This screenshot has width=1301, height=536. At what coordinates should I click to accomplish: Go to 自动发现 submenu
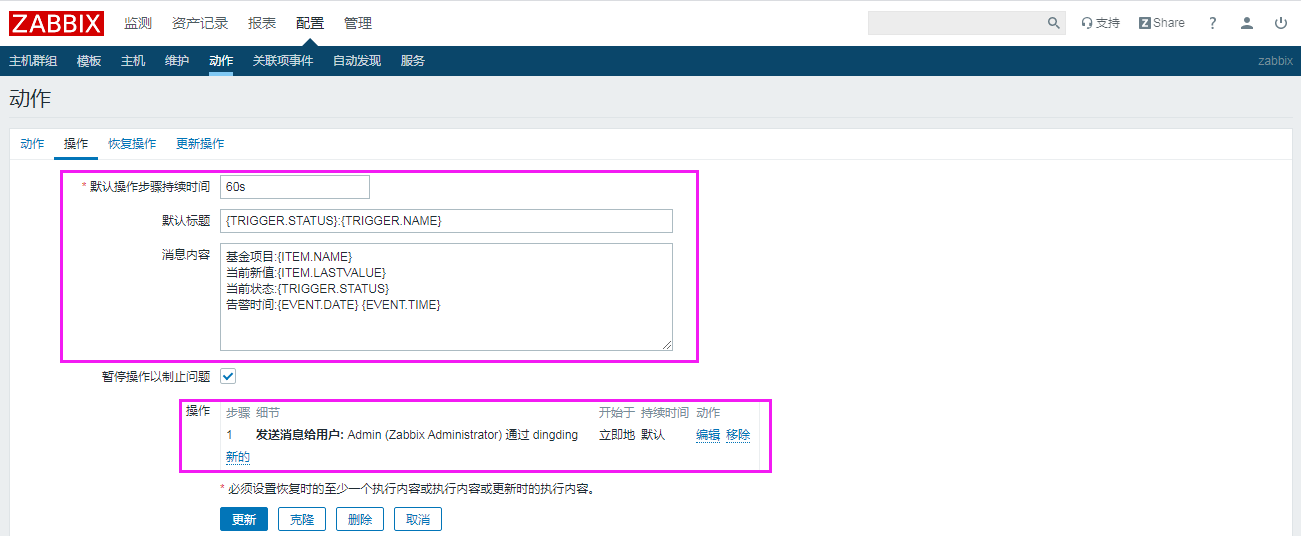[x=357, y=61]
